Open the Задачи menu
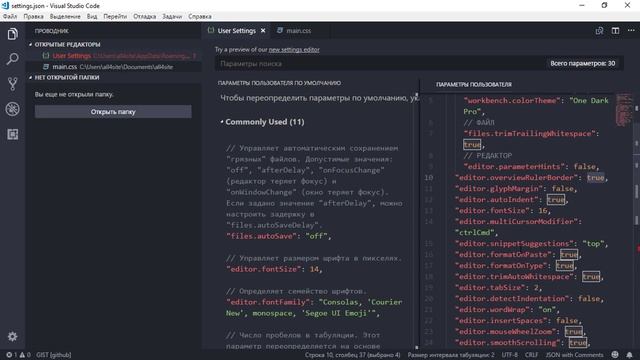Screen dimensions: 640x360 click(172, 16)
